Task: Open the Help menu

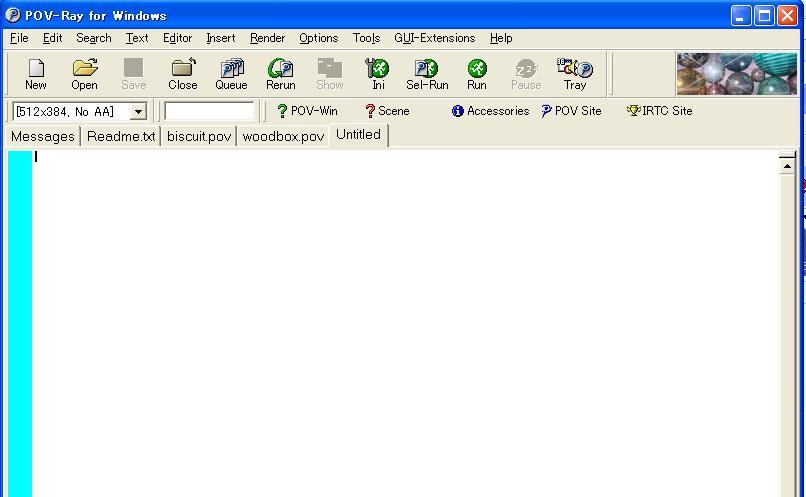Action: click(x=501, y=38)
